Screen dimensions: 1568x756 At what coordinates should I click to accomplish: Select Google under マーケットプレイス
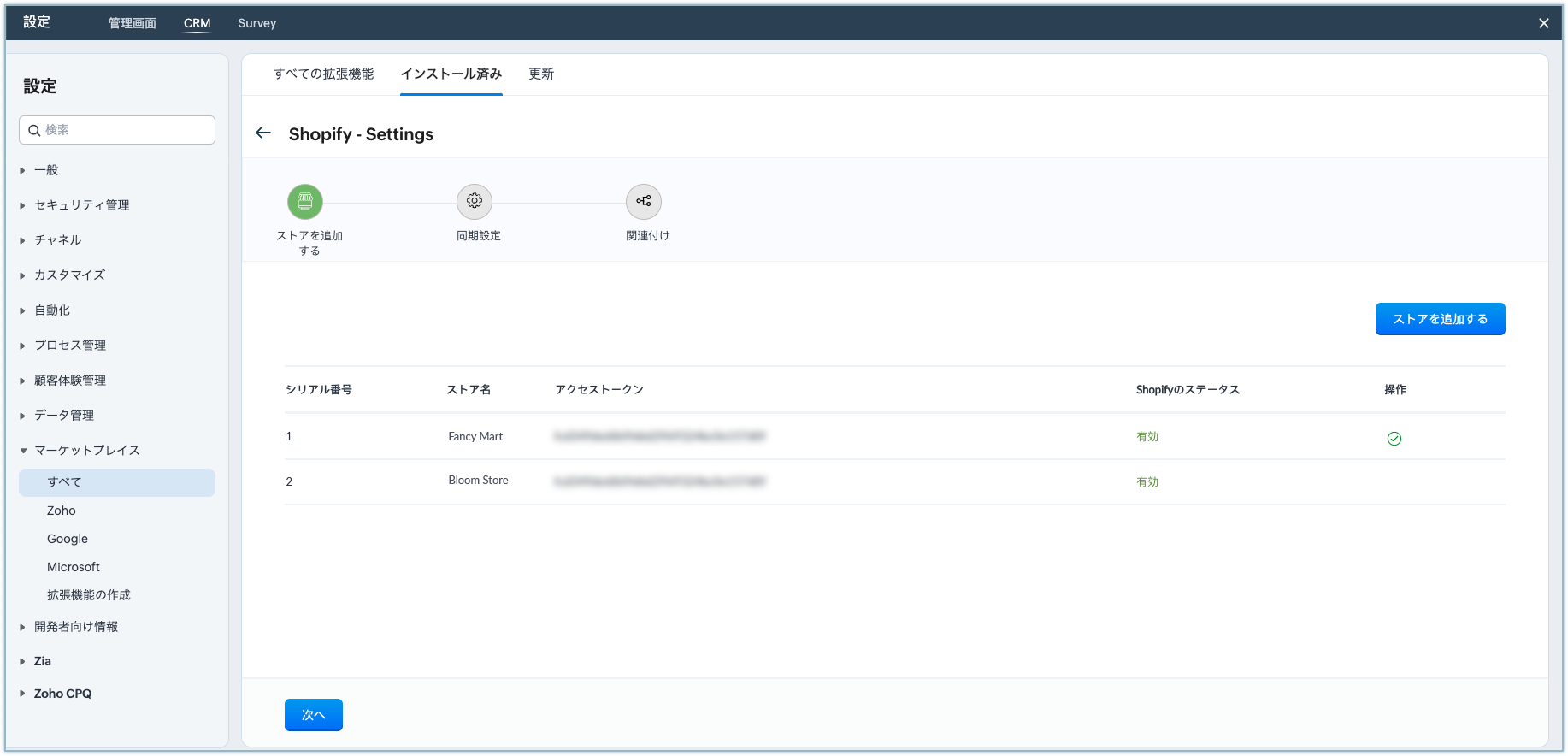(x=68, y=539)
